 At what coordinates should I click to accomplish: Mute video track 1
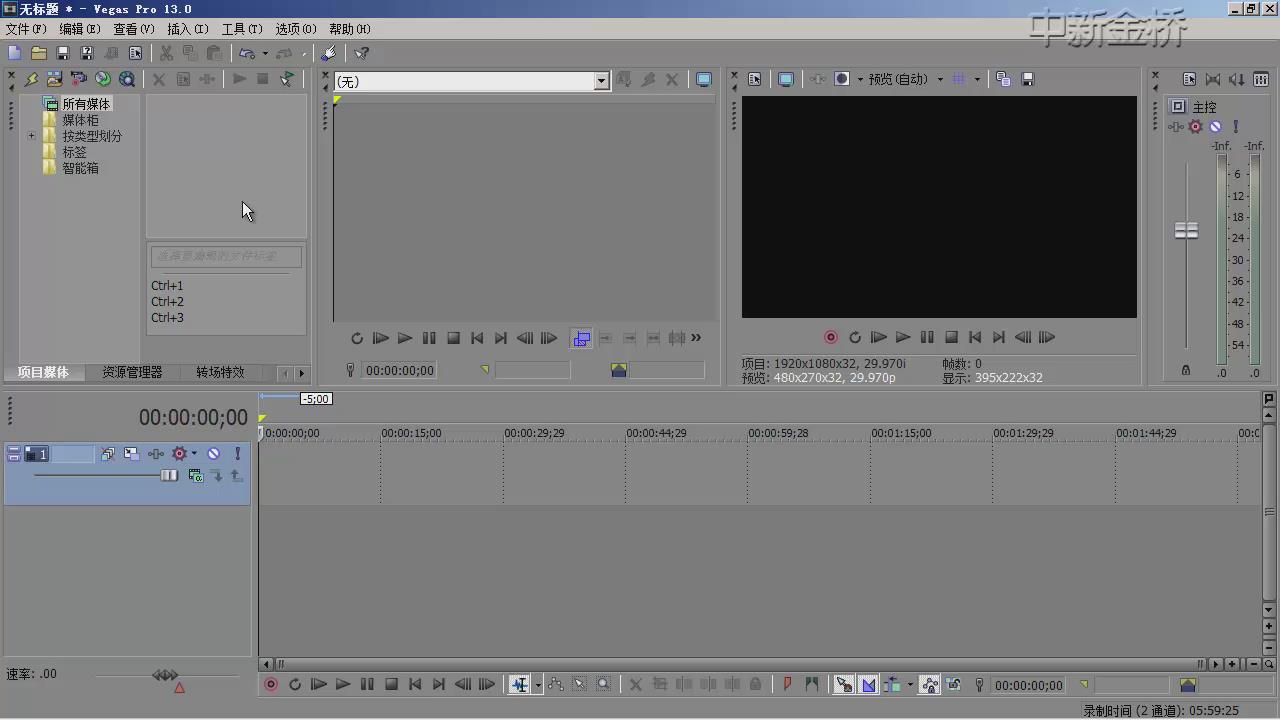click(214, 454)
